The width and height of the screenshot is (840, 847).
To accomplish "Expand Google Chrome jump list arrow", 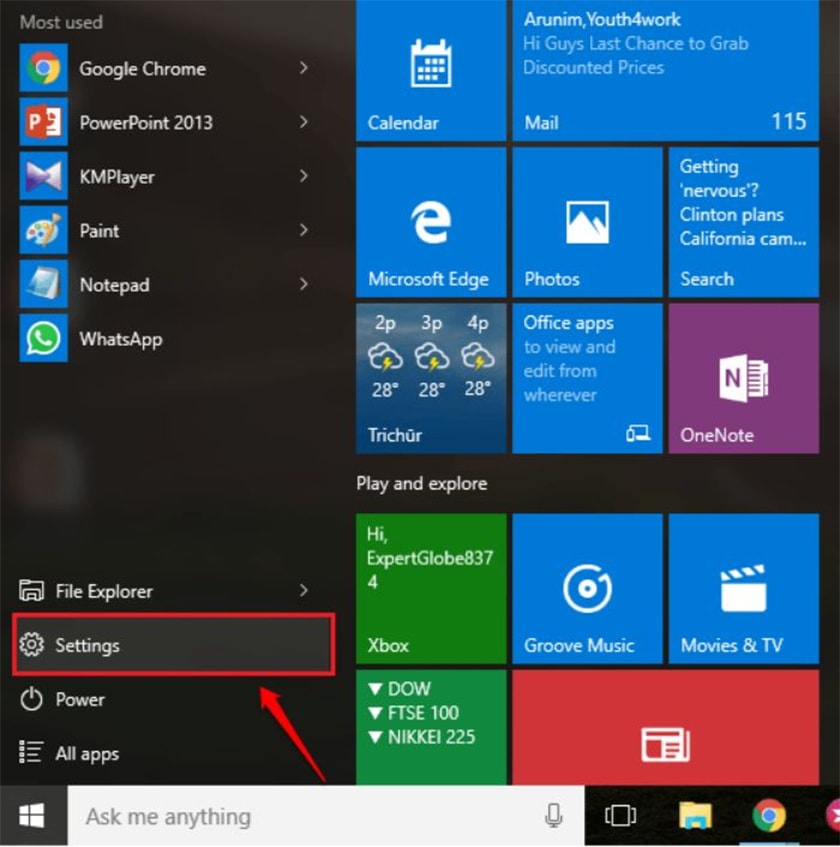I will click(x=303, y=69).
